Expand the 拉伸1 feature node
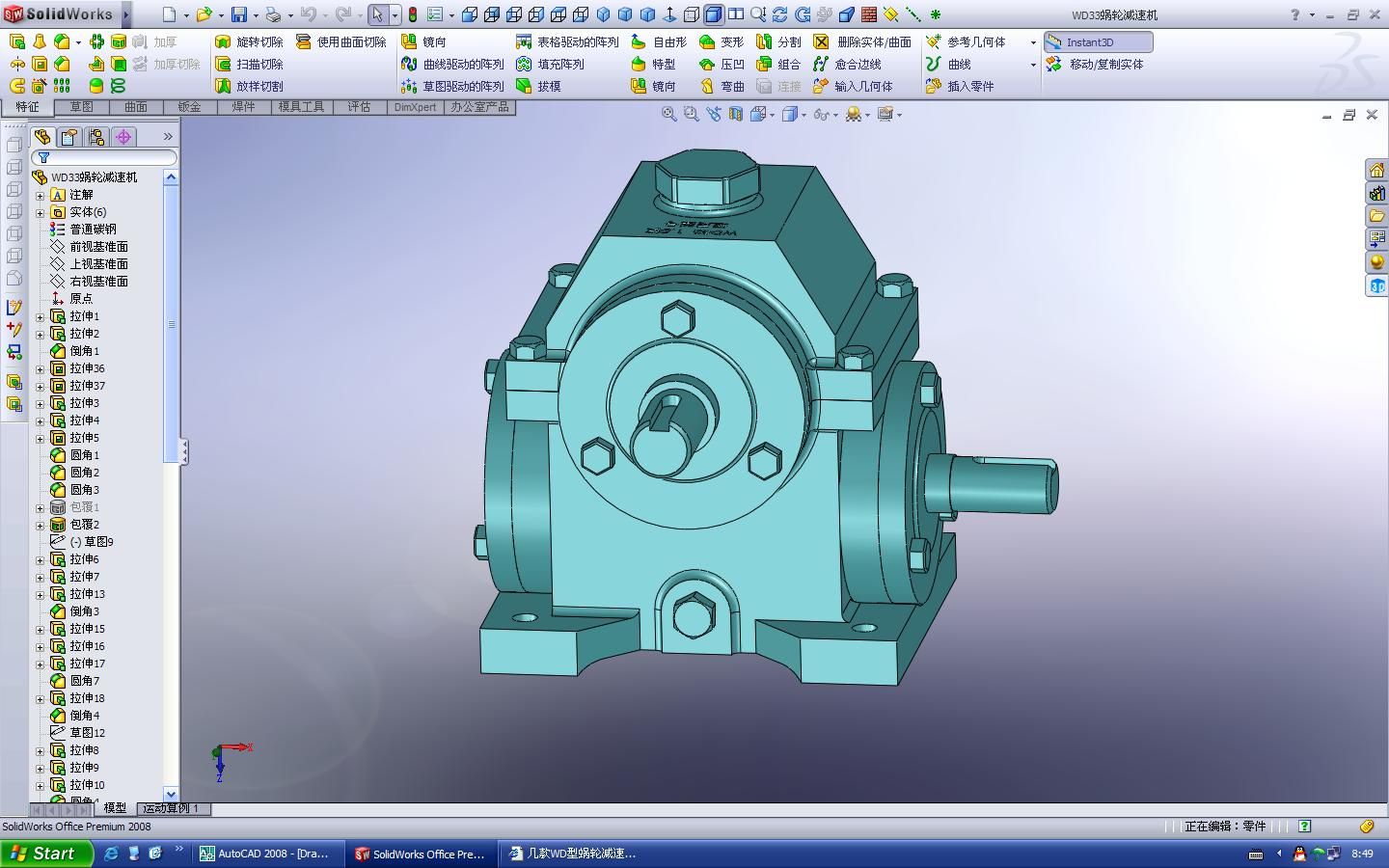 coord(41,316)
